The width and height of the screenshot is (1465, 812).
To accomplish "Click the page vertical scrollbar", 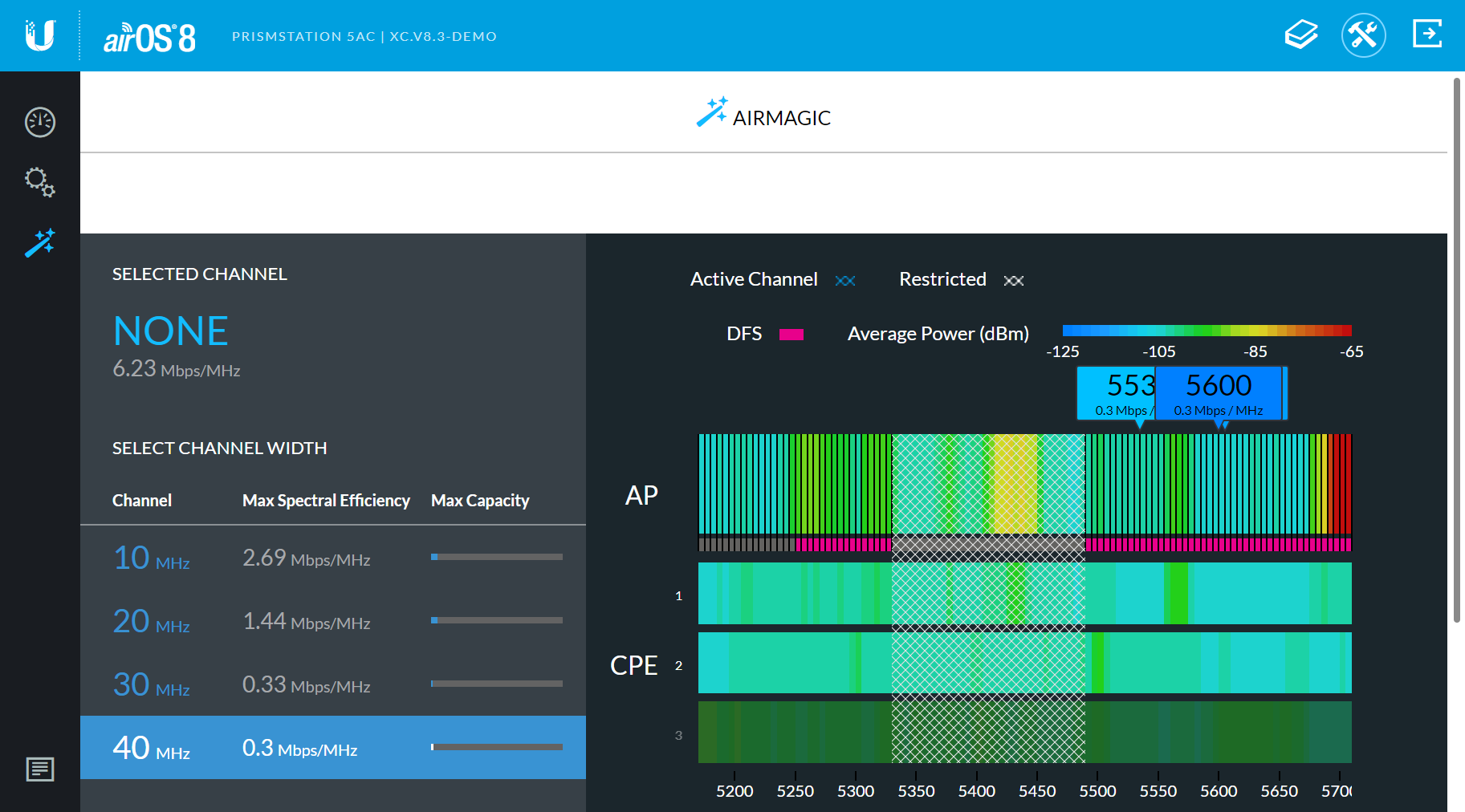I will coord(1457,350).
